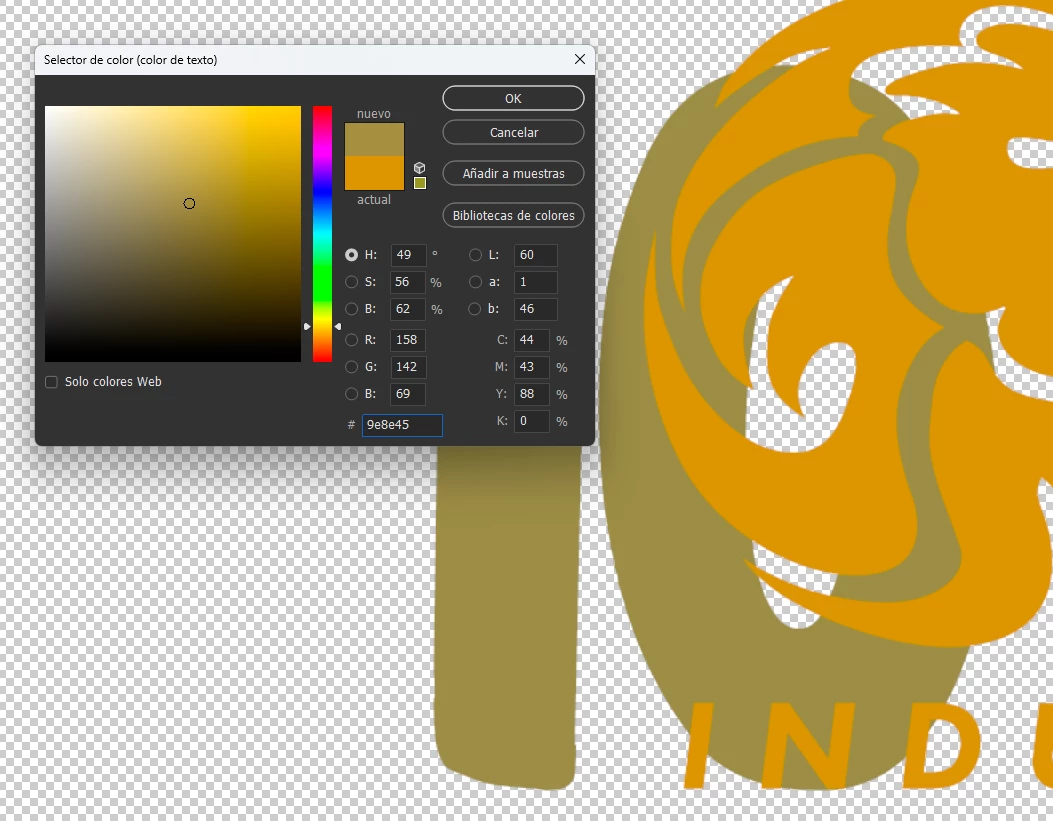This screenshot has height=821, width=1053.
Task: Select the S saturation radio button
Action: coord(351,282)
